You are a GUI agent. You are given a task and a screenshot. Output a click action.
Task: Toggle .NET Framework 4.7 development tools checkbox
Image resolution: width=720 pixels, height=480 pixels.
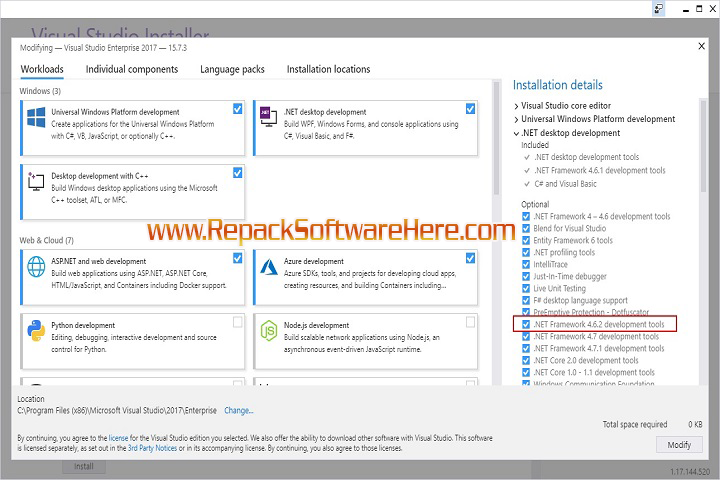(x=526, y=336)
